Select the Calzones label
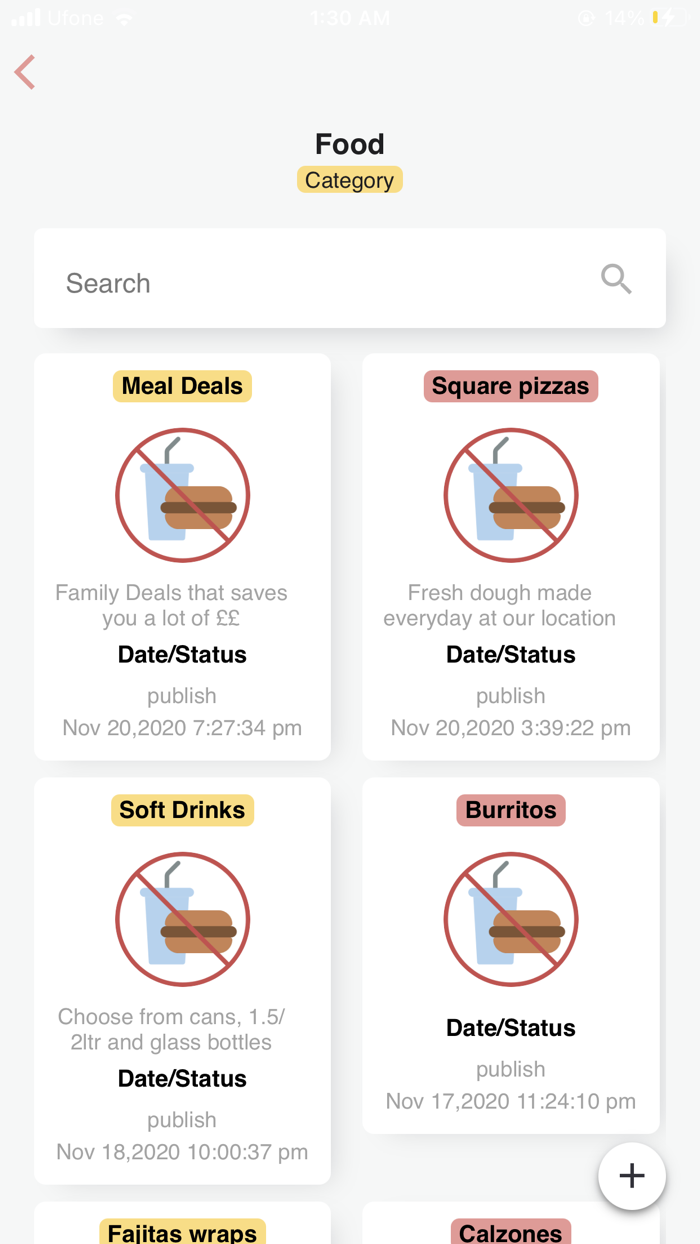The image size is (700, 1244). pos(510,1234)
